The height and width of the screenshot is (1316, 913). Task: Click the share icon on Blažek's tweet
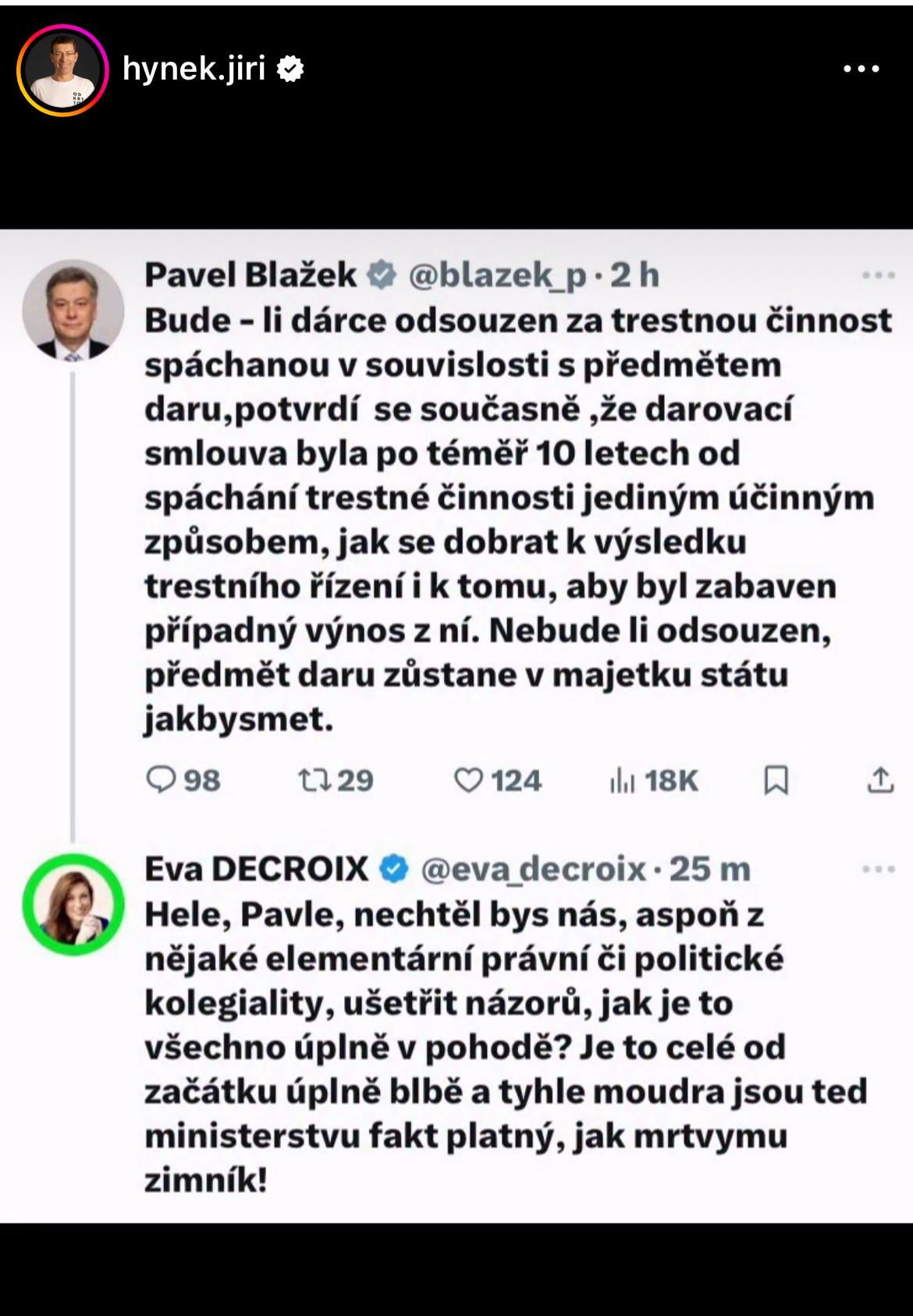[x=880, y=780]
